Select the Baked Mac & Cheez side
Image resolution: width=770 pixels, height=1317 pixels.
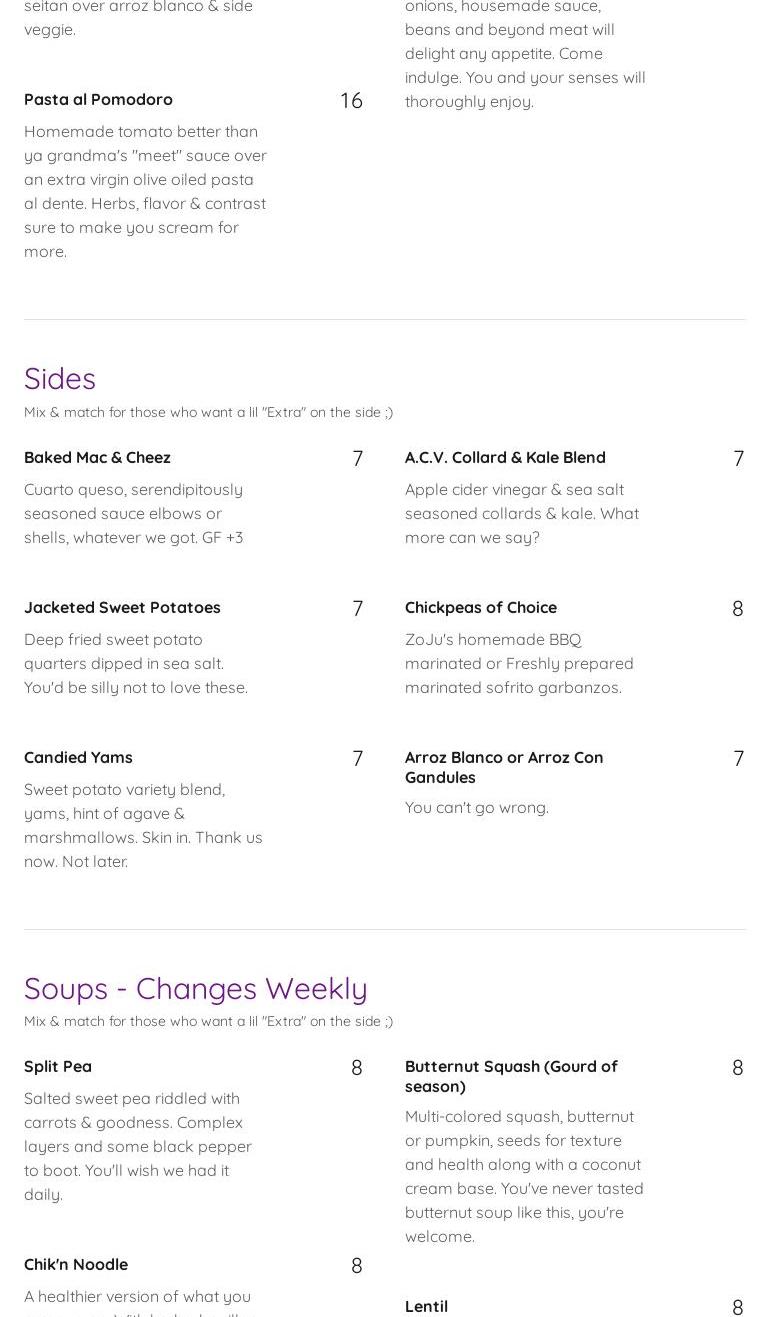(97, 457)
